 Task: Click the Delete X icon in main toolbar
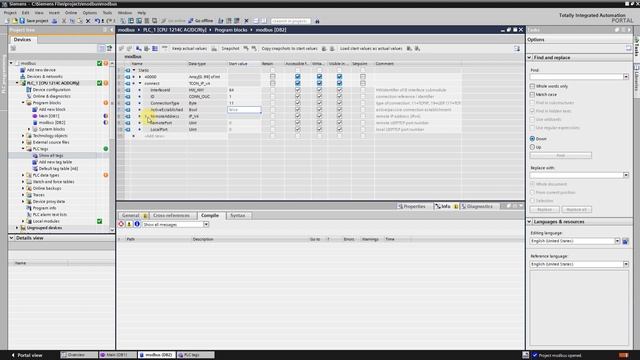pos(88,21)
